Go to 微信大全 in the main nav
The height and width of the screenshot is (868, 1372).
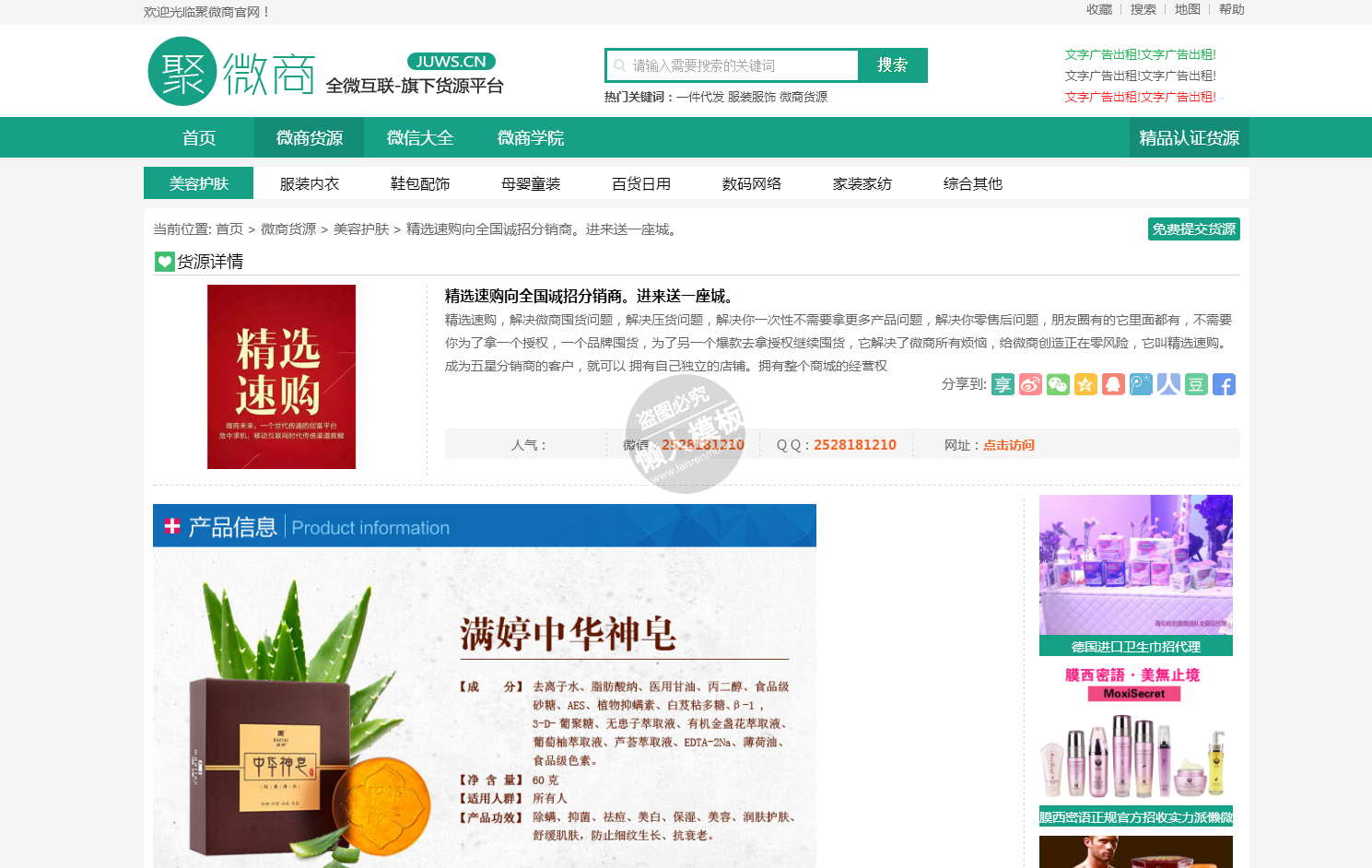coord(420,137)
